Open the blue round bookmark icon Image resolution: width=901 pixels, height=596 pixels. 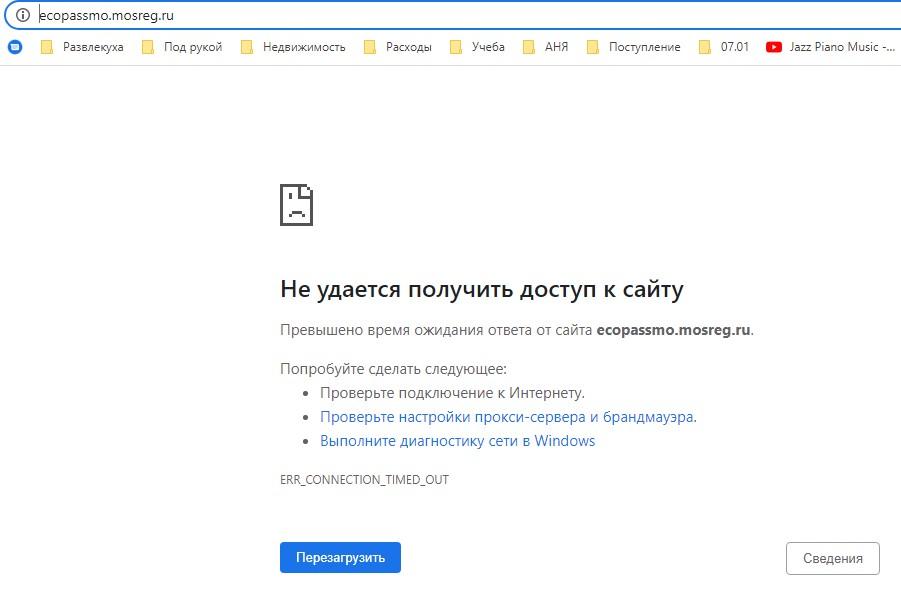coord(15,47)
